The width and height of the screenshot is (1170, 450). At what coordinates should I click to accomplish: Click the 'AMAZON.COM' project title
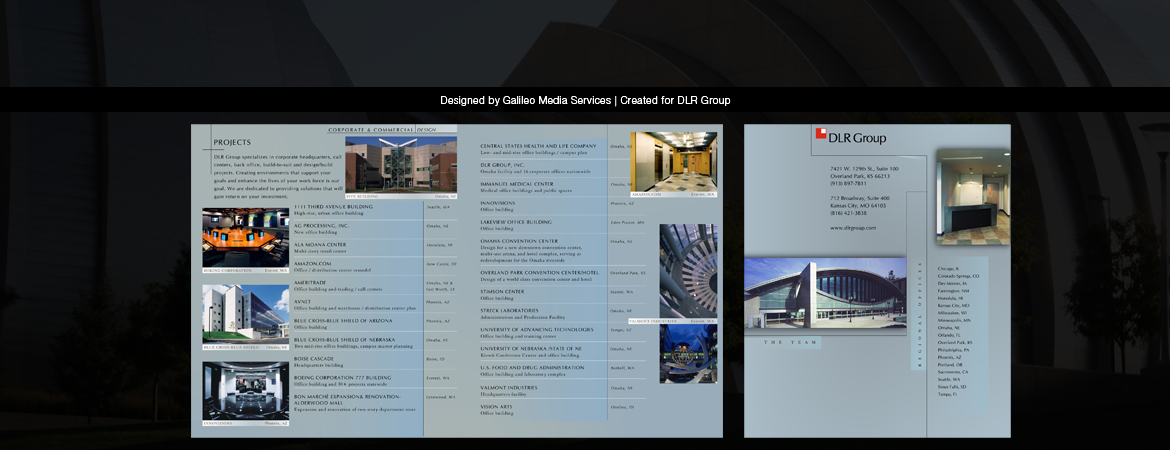313,263
